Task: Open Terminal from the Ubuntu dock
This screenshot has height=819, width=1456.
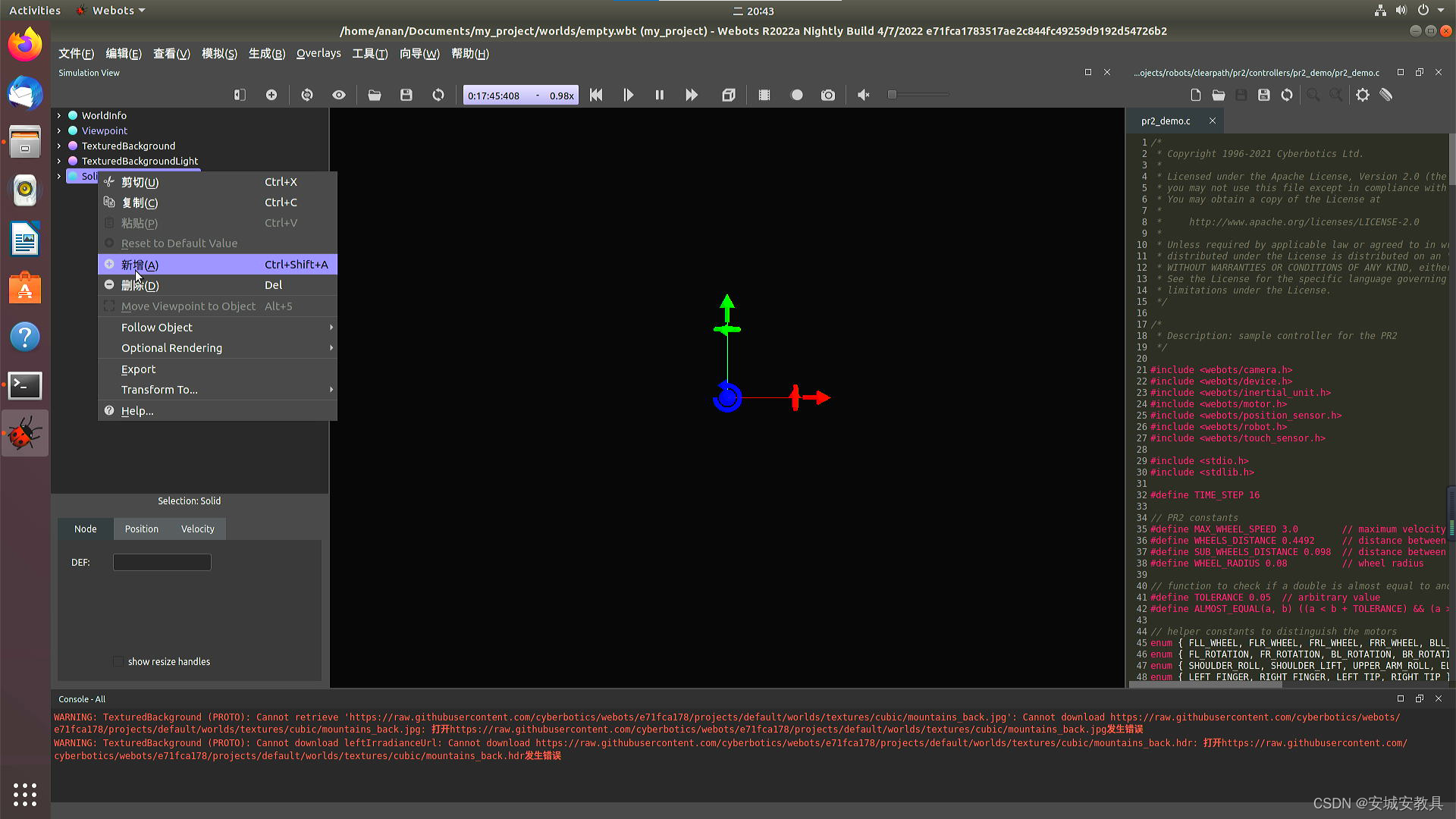Action: [x=25, y=385]
